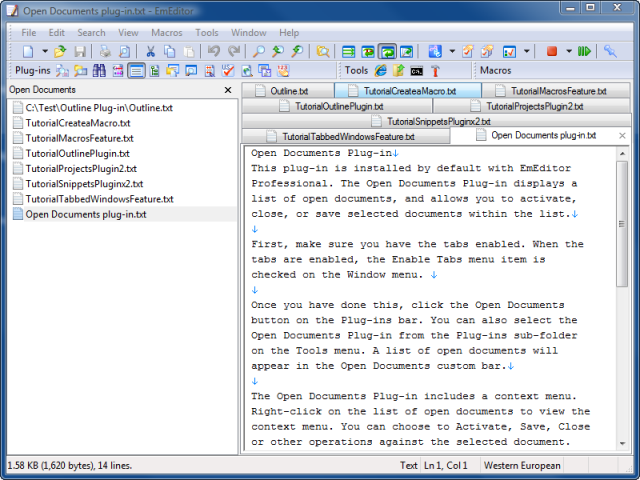Click Western European encoding in status bar
640x480 pixels.
tap(522, 465)
